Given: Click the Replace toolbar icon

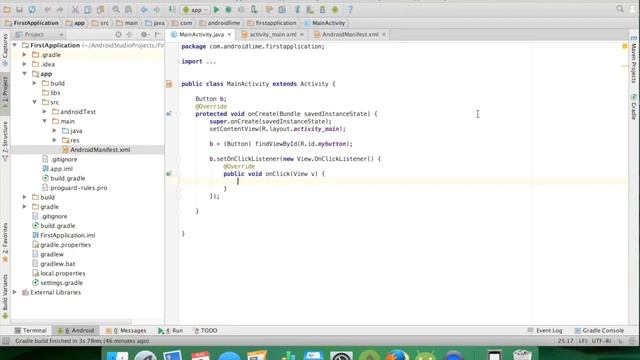Looking at the screenshot, I should [x=128, y=9].
